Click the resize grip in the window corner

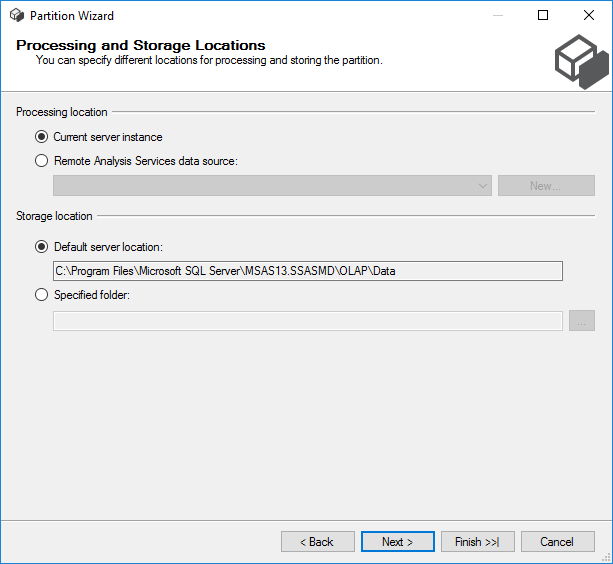coord(606,558)
